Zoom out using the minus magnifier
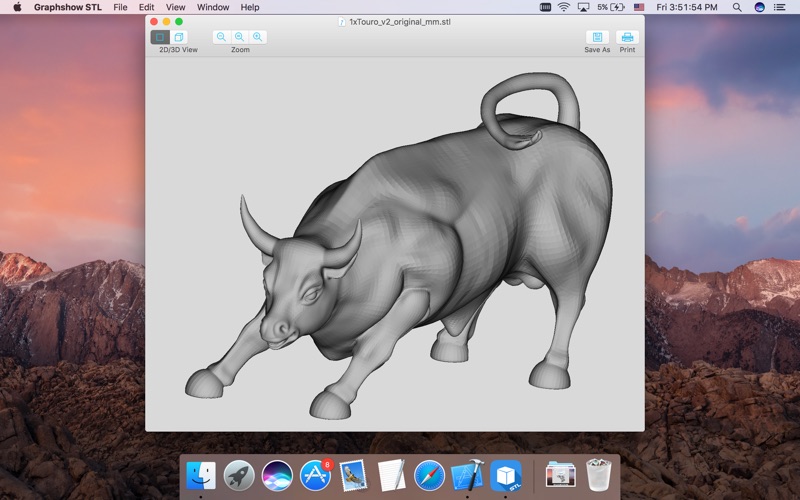 (221, 37)
